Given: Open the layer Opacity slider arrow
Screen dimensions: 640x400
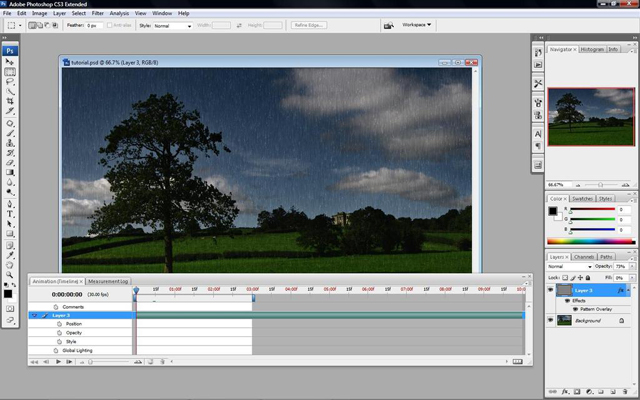Looking at the screenshot, I should (x=633, y=267).
